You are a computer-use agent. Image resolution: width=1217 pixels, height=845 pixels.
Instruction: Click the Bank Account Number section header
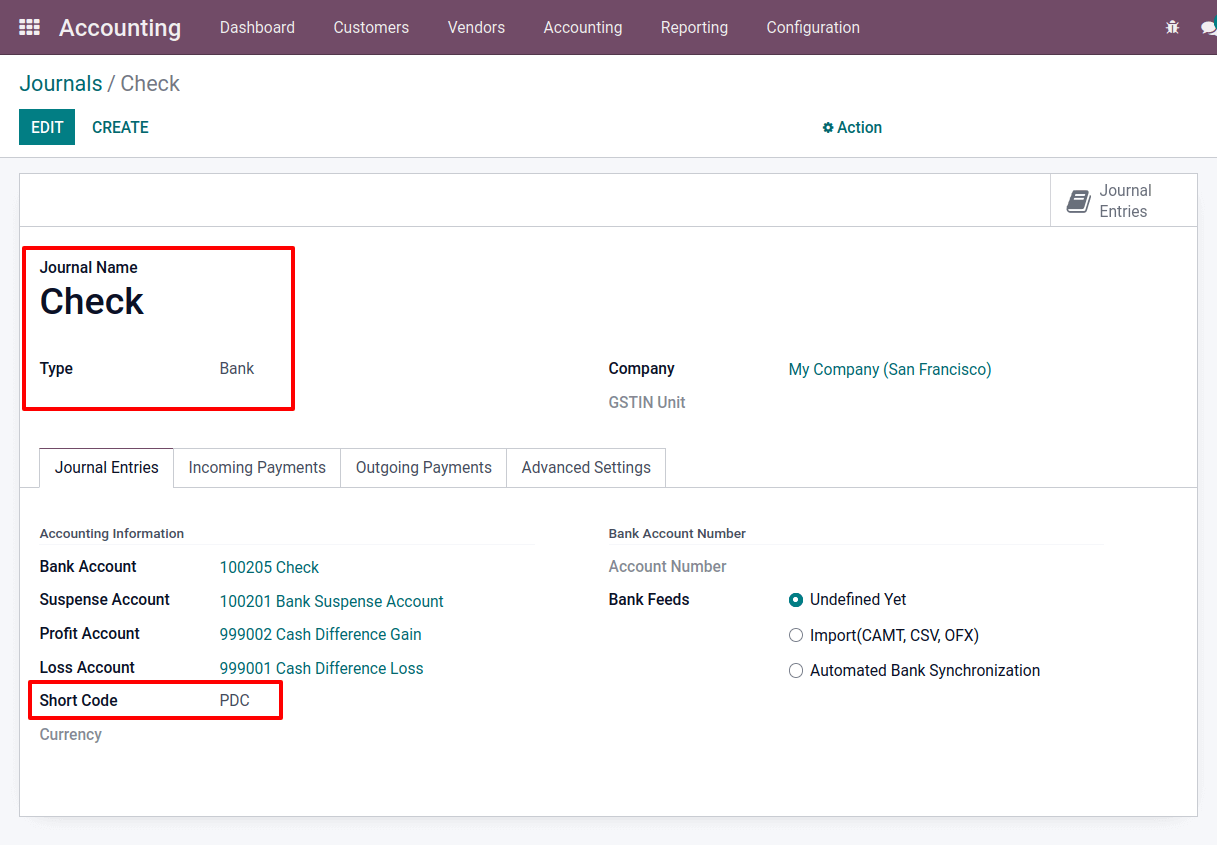(x=677, y=534)
